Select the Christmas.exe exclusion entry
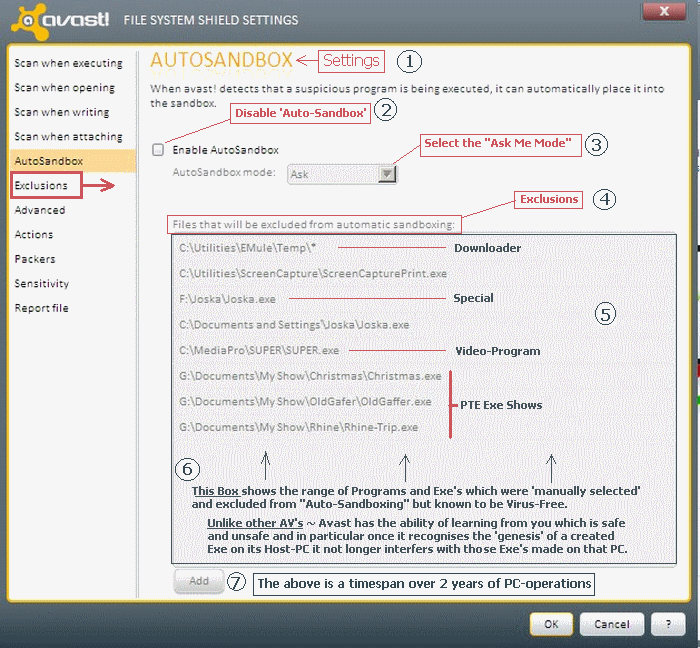This screenshot has height=648, width=700. click(310, 376)
